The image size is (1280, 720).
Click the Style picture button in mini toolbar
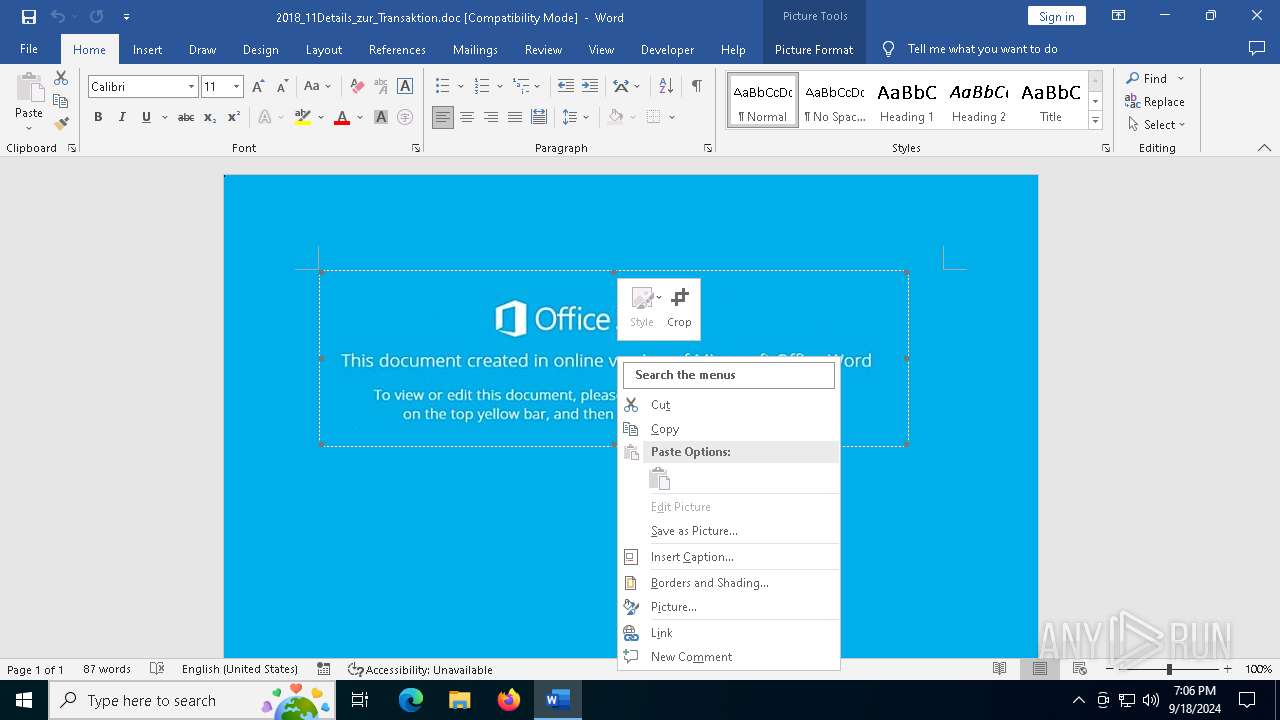point(642,308)
